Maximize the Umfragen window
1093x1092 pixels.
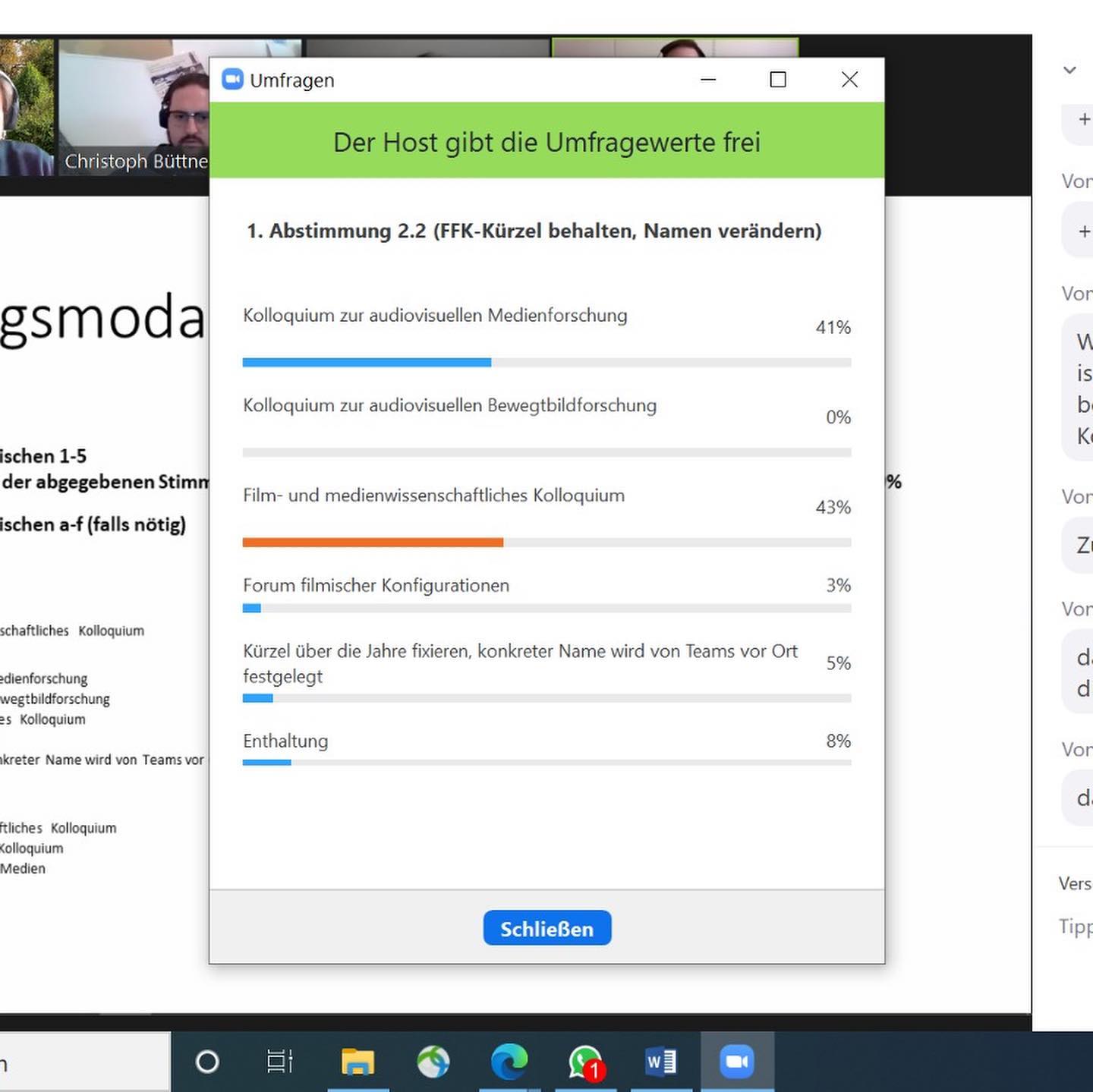coord(777,80)
